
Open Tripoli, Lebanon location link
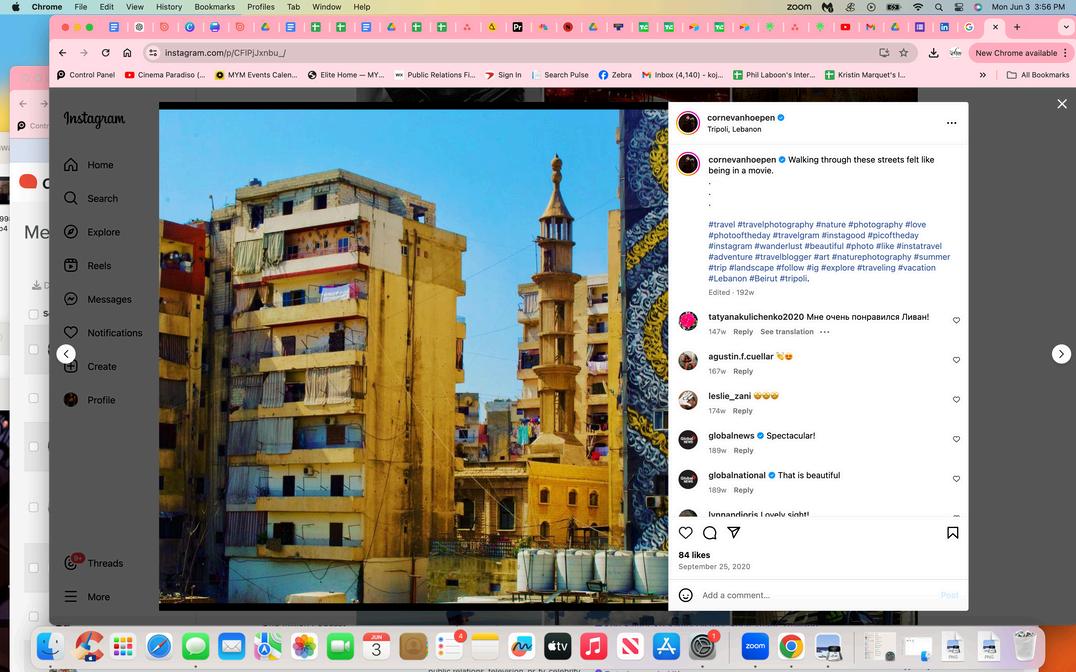point(734,129)
